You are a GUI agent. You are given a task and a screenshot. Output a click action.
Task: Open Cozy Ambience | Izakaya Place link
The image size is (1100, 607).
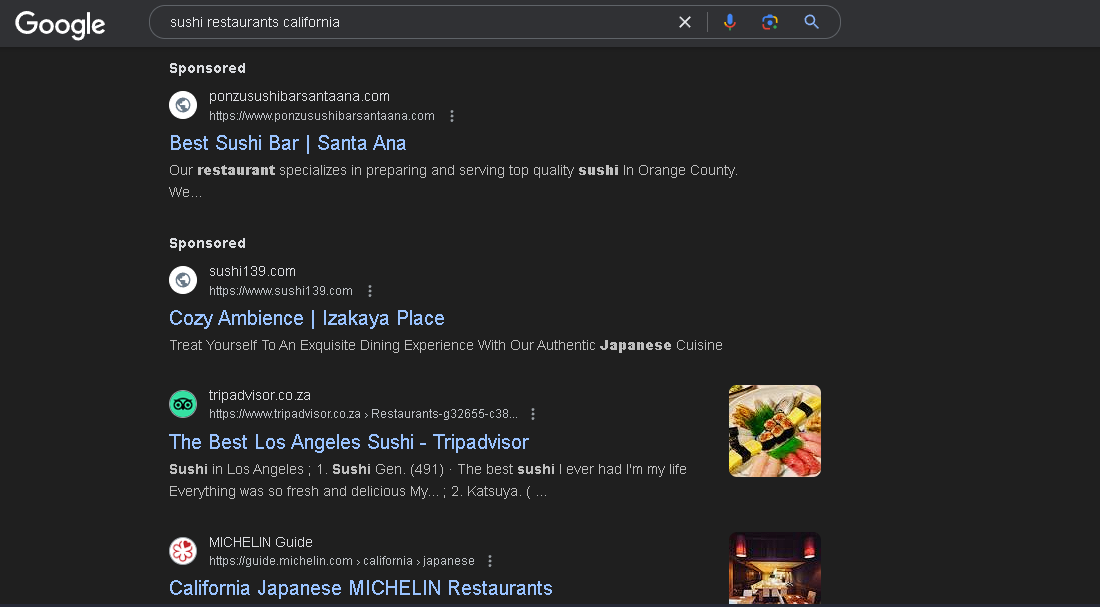[307, 318]
